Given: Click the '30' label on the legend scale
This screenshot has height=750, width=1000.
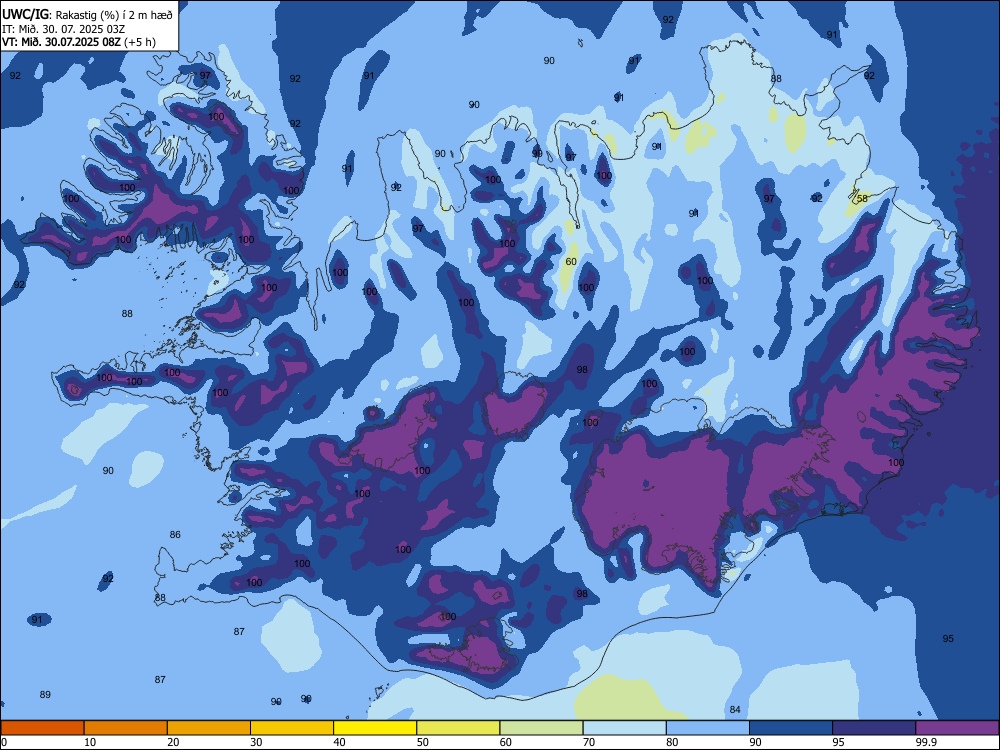Looking at the screenshot, I should click(x=256, y=742).
